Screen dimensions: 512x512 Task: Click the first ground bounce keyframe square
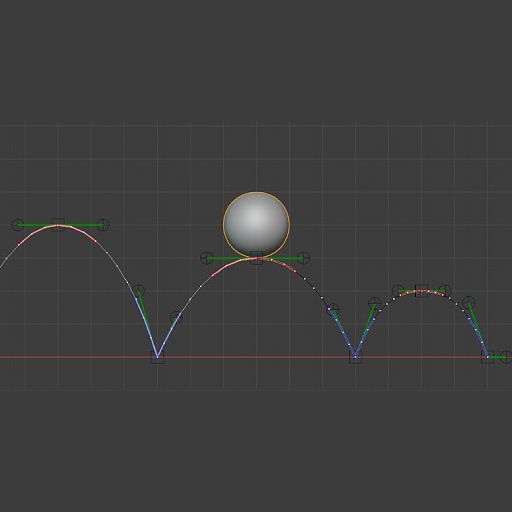tap(157, 357)
